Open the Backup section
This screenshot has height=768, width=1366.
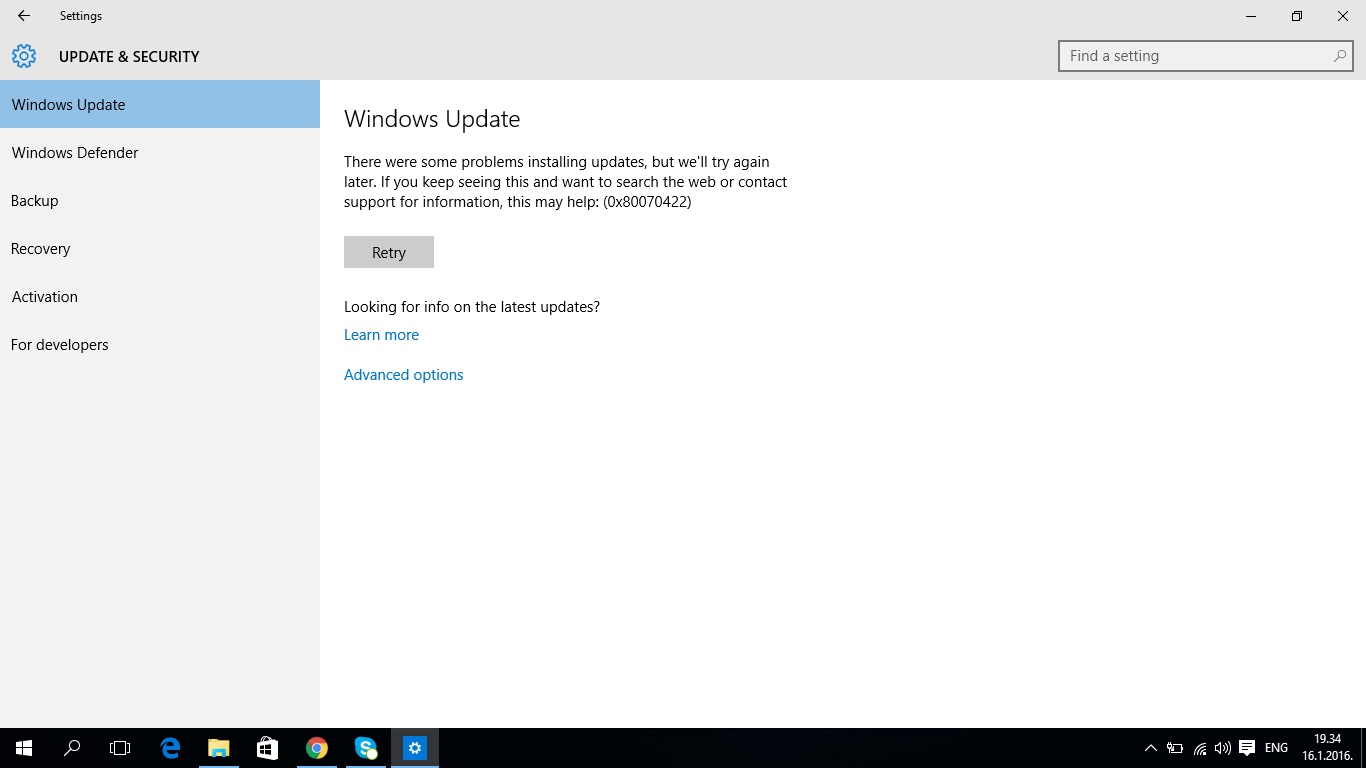click(160, 200)
